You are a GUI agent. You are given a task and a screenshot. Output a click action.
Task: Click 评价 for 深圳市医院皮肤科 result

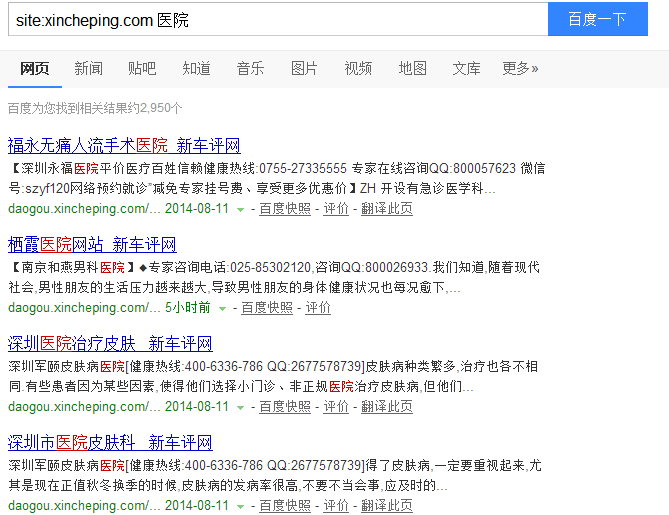(336, 506)
